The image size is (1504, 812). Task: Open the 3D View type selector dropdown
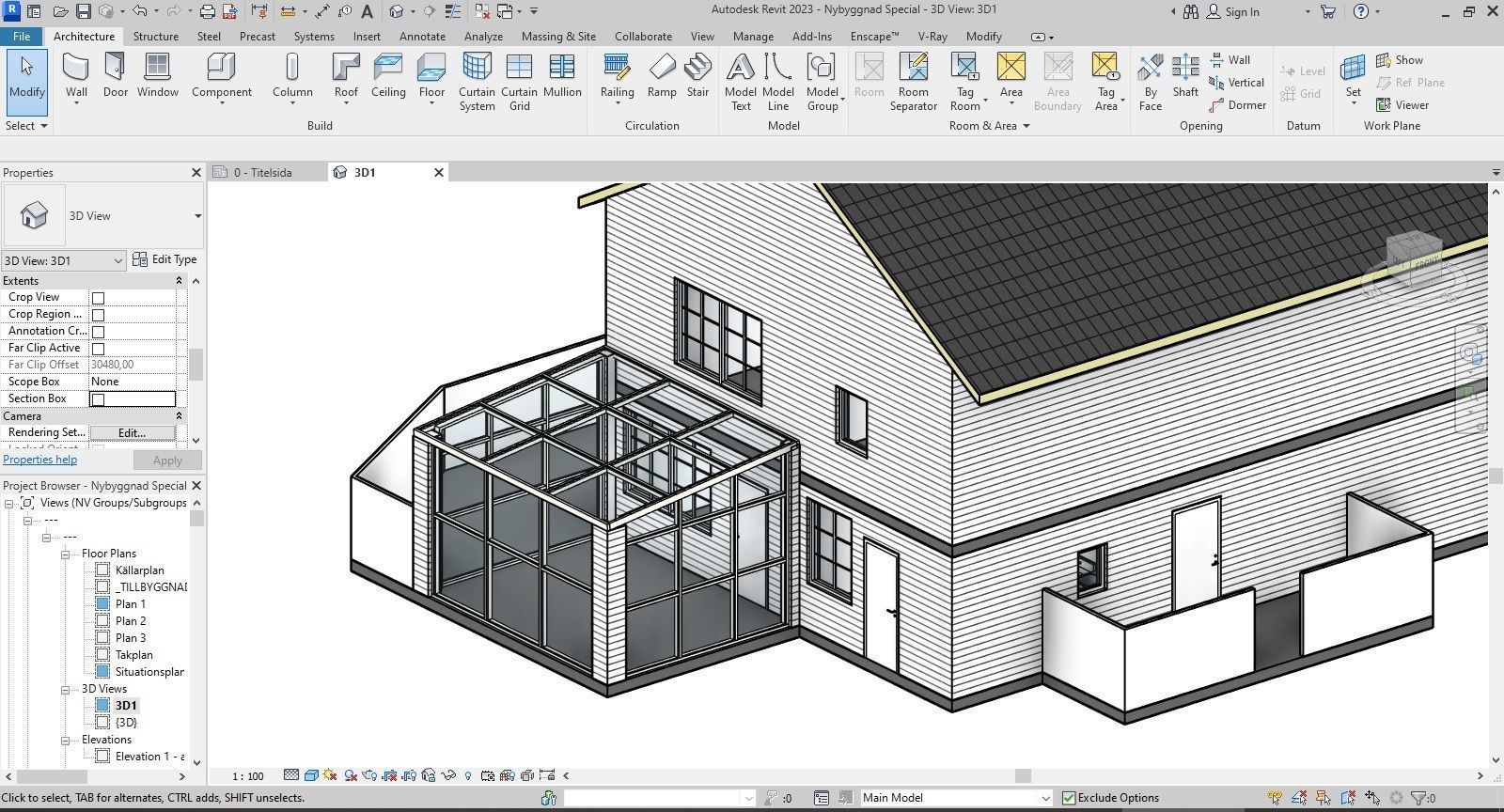click(197, 216)
